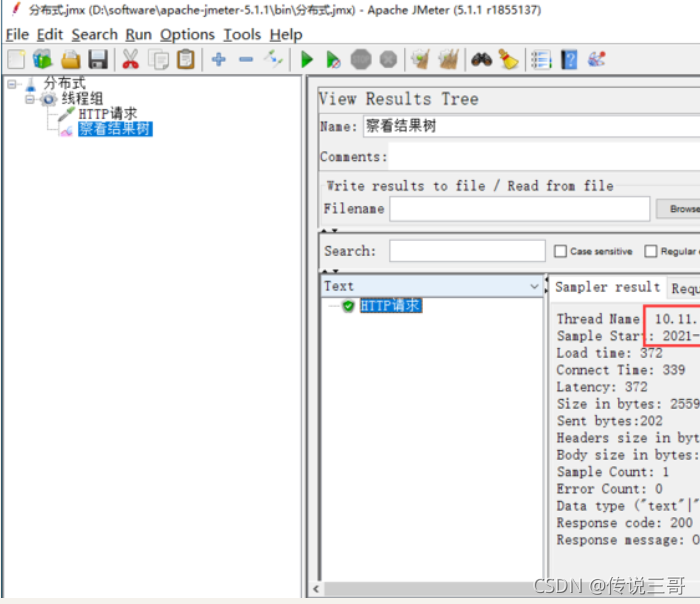The image size is (700, 604).
Task: Click the Reset Search broom icon
Action: click(x=508, y=59)
